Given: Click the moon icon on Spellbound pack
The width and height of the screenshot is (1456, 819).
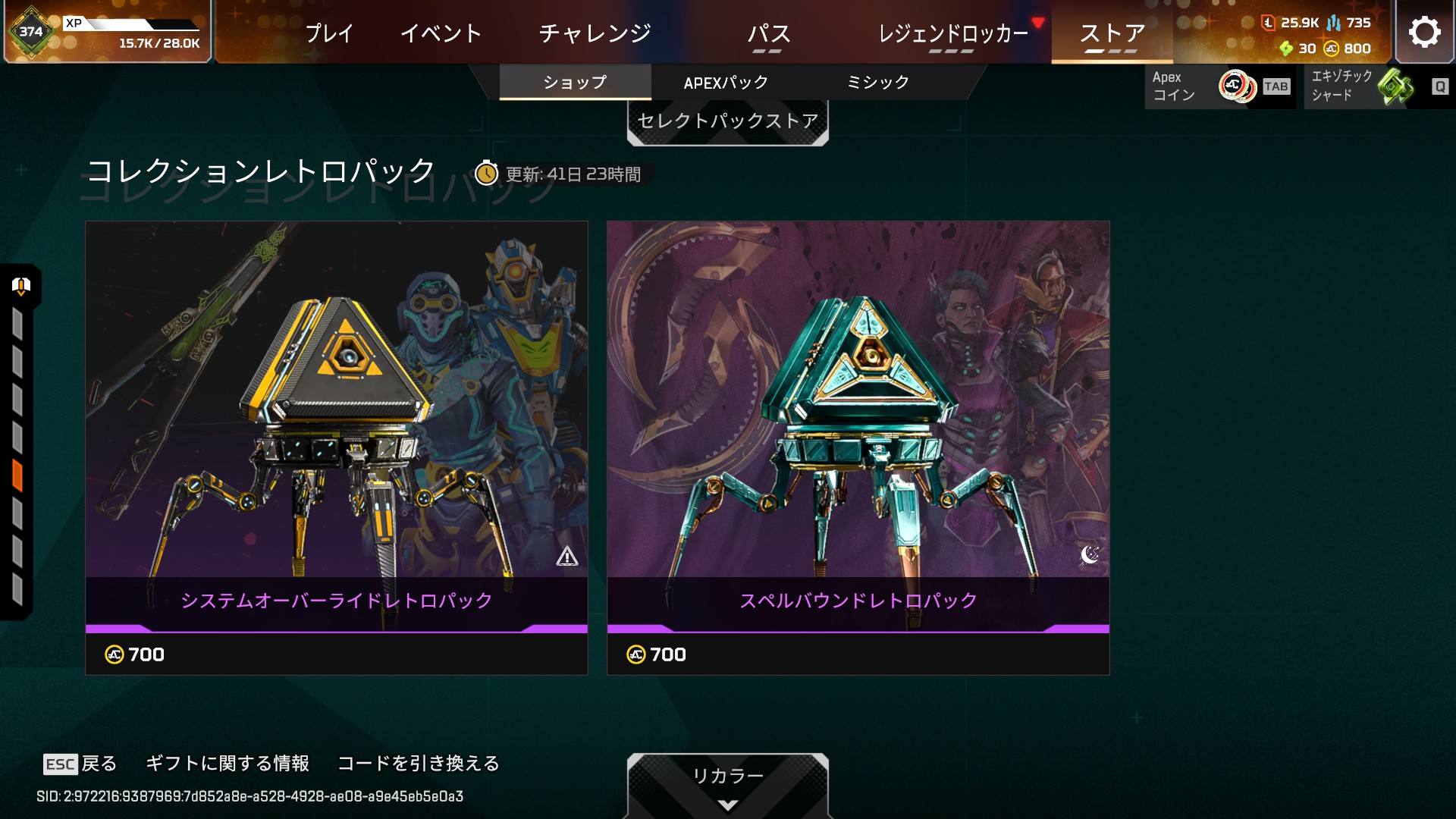Looking at the screenshot, I should [1089, 556].
